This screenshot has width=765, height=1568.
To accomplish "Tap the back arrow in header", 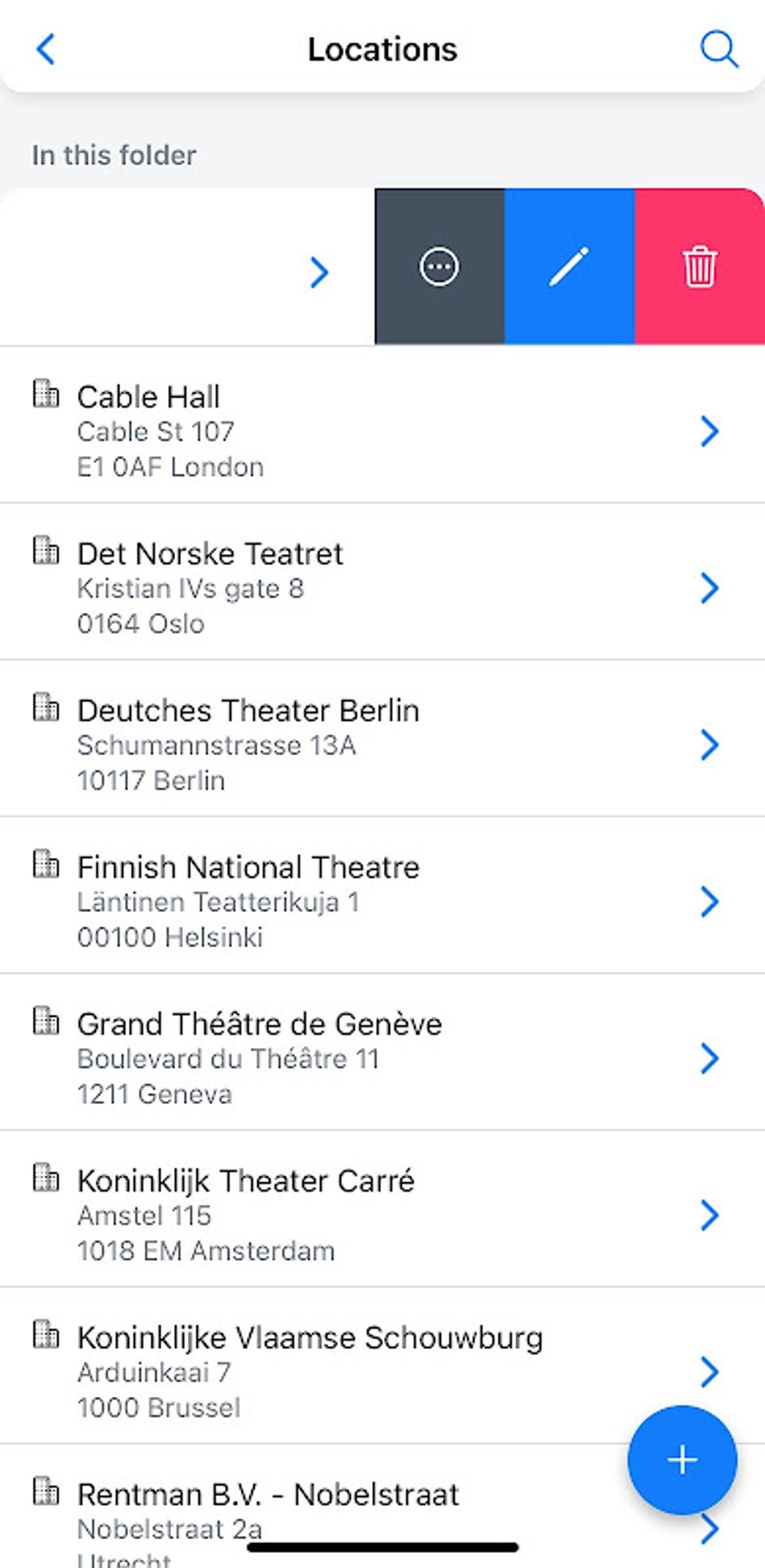I will (46, 50).
